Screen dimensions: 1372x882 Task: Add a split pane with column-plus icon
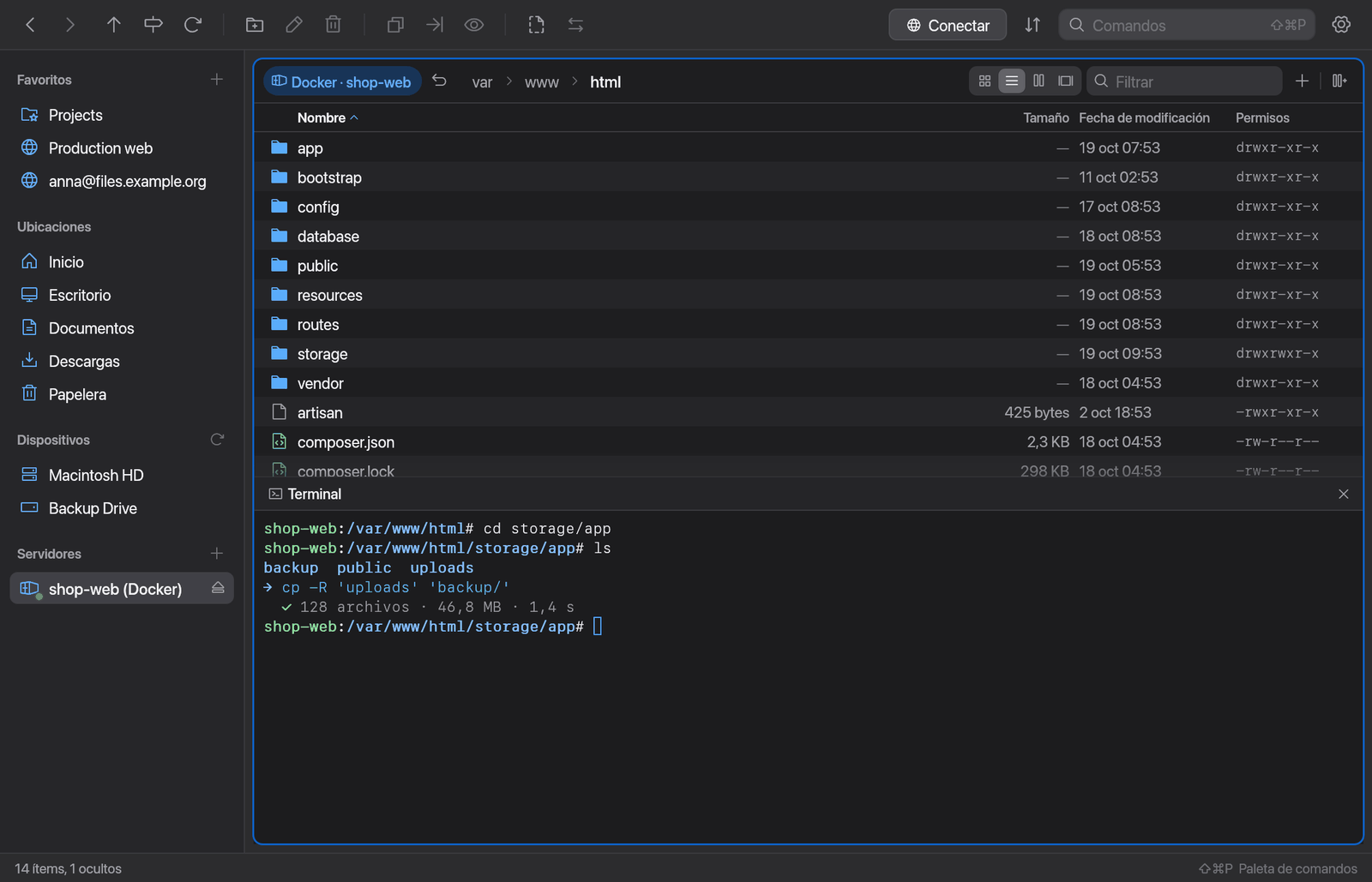coord(1339,81)
